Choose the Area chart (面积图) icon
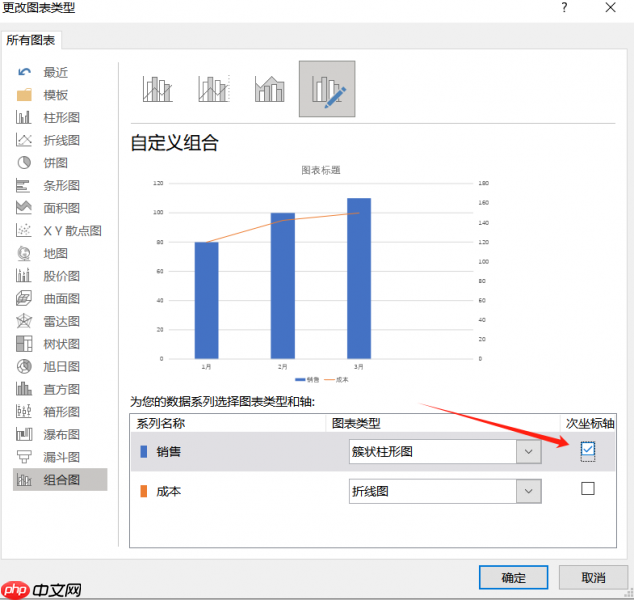The height and width of the screenshot is (600, 634). tap(23, 208)
